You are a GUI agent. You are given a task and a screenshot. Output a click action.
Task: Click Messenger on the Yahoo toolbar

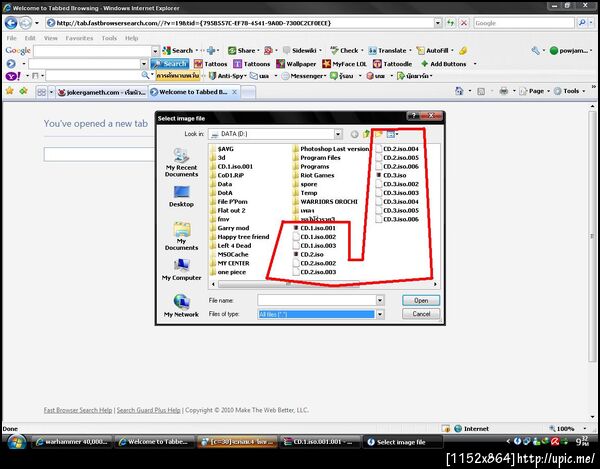point(304,76)
